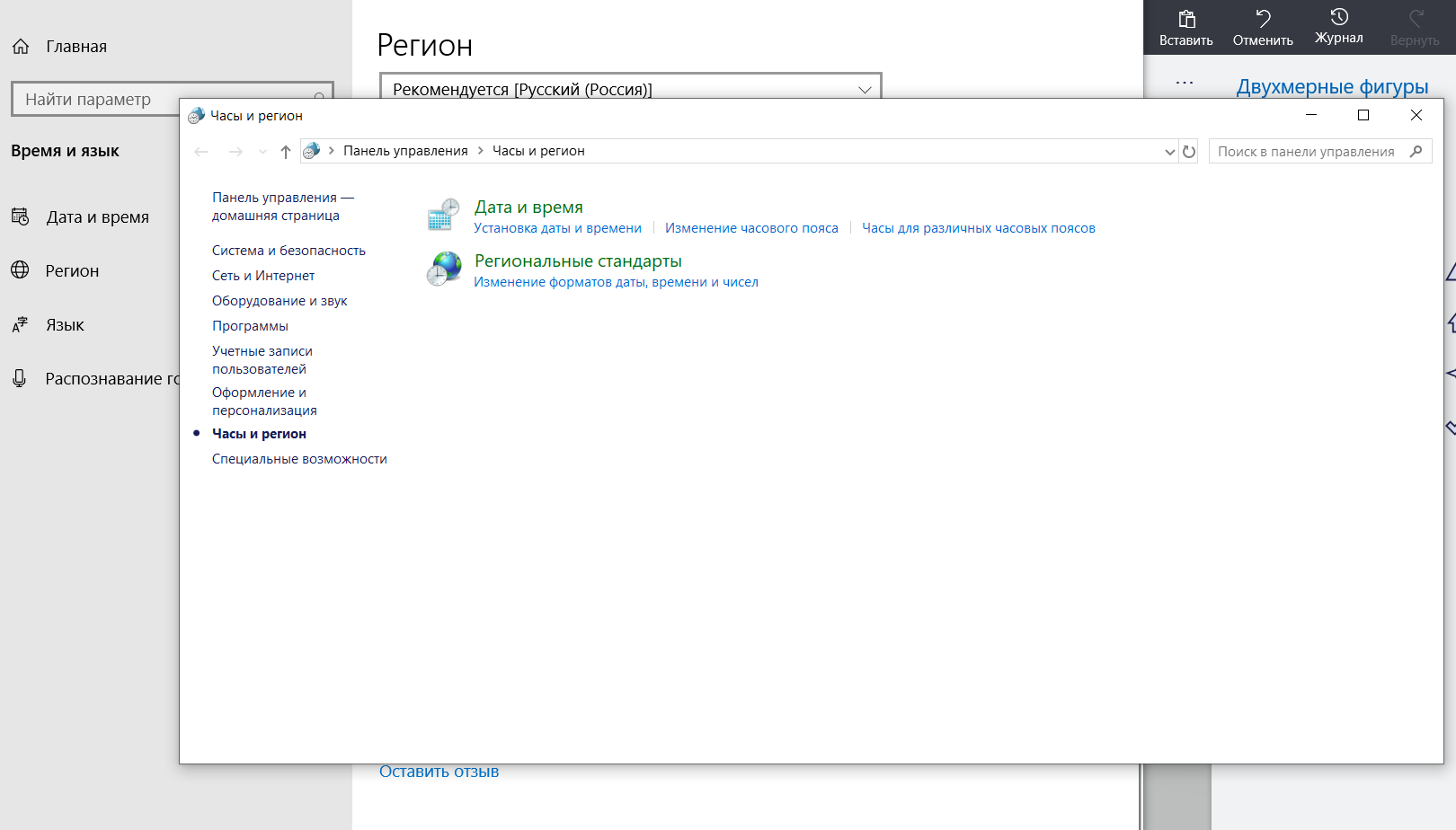Click Панель управления in breadcrumb path
The width and height of the screenshot is (1456, 830).
(x=405, y=151)
